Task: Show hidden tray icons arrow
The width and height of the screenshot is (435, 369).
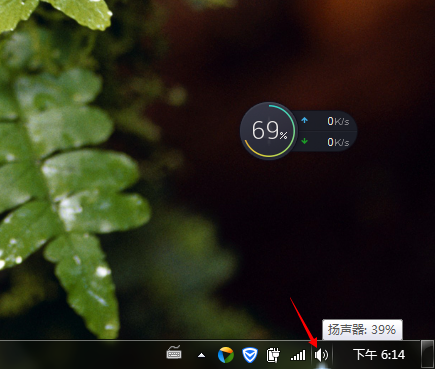Action: [201, 356]
